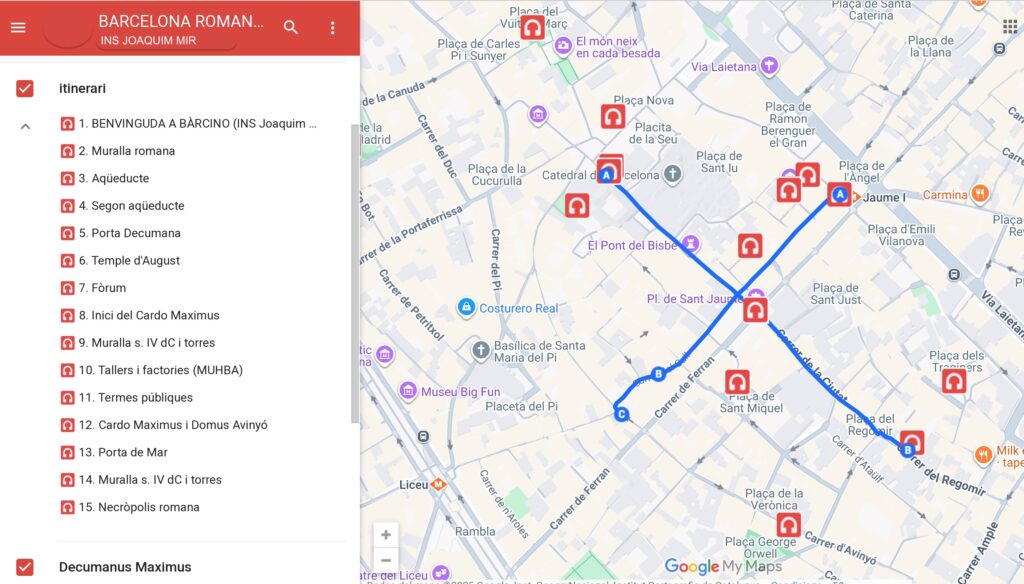Zoom out with the minus button
The image size is (1024, 584).
tap(386, 560)
